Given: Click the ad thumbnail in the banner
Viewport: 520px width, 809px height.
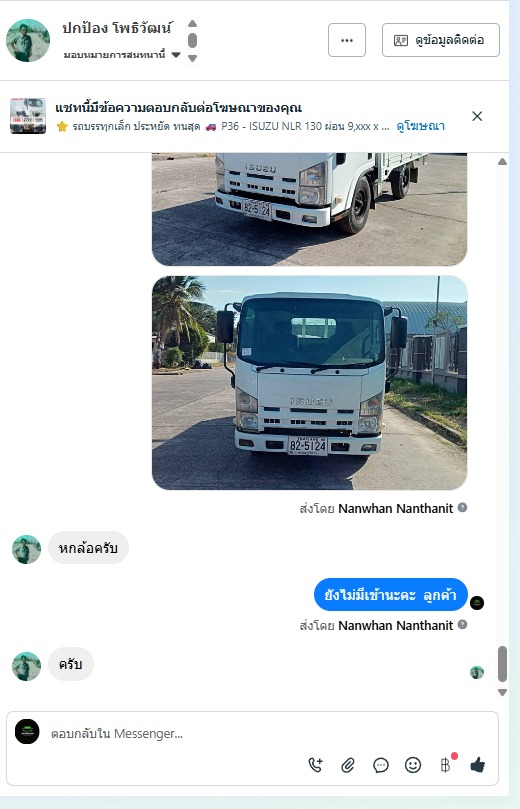Looking at the screenshot, I should coord(28,116).
